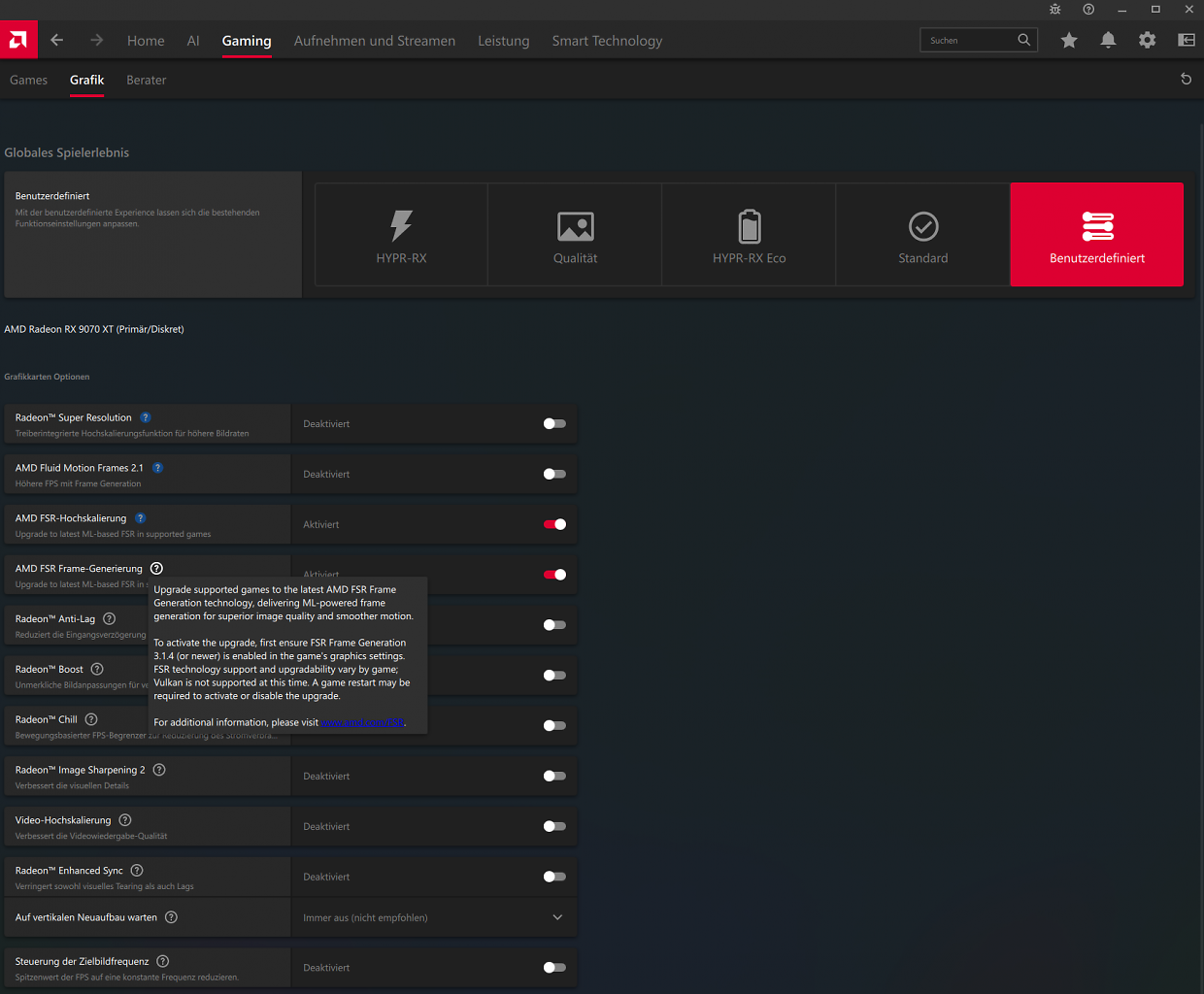1204x994 pixels.
Task: Enable Radeon Enhanced Sync toggle
Action: click(554, 877)
